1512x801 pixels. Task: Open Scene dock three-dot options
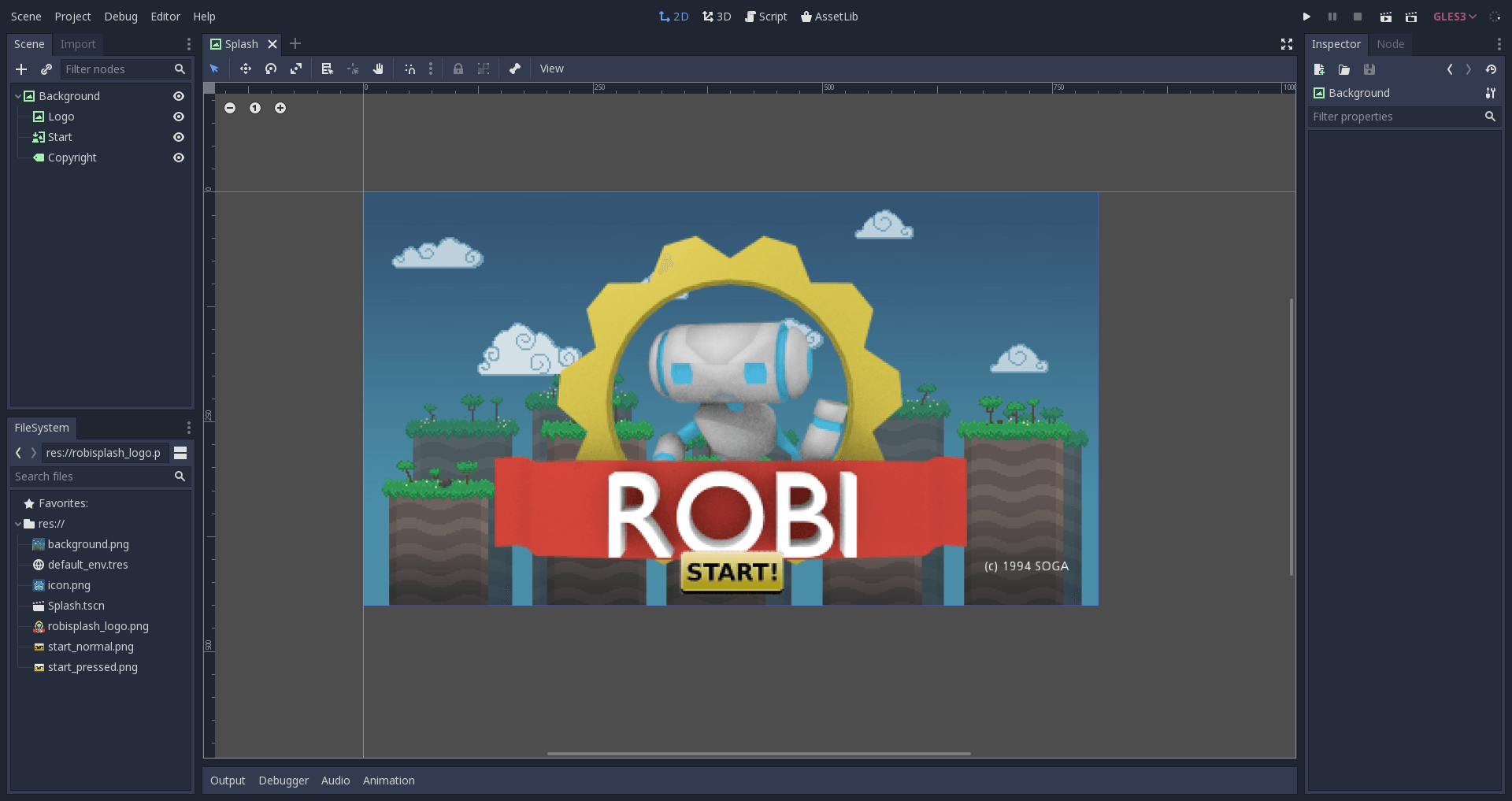tap(188, 44)
